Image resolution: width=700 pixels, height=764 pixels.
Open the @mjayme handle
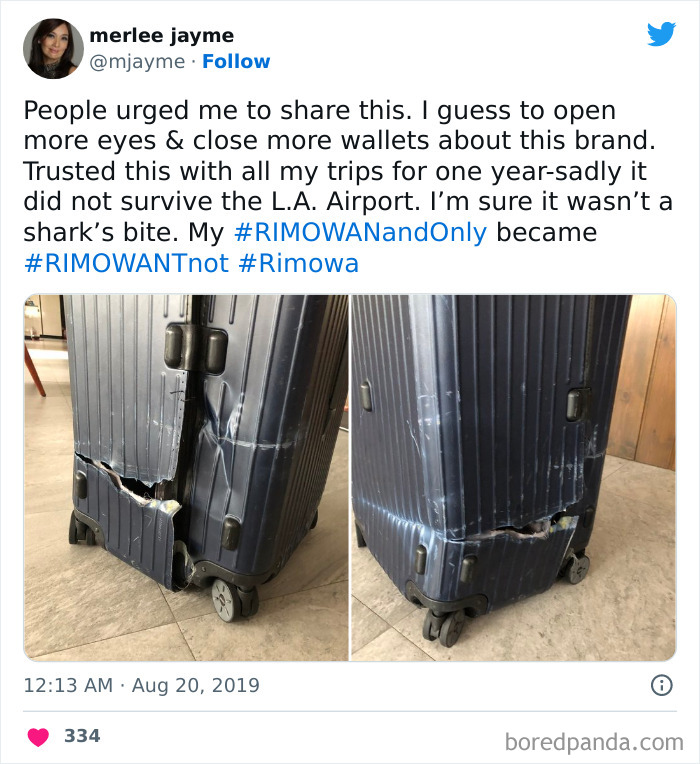point(137,62)
